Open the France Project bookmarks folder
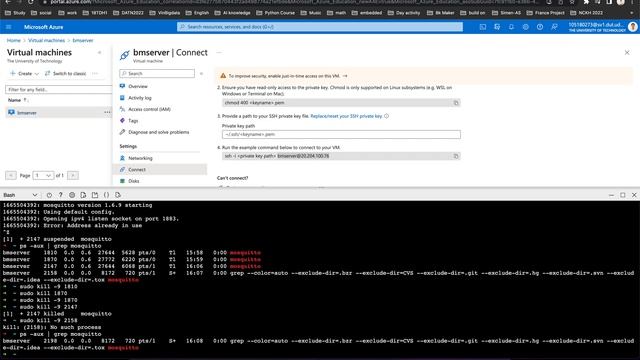Image resolution: width=640 pixels, height=360 pixels. [546, 13]
